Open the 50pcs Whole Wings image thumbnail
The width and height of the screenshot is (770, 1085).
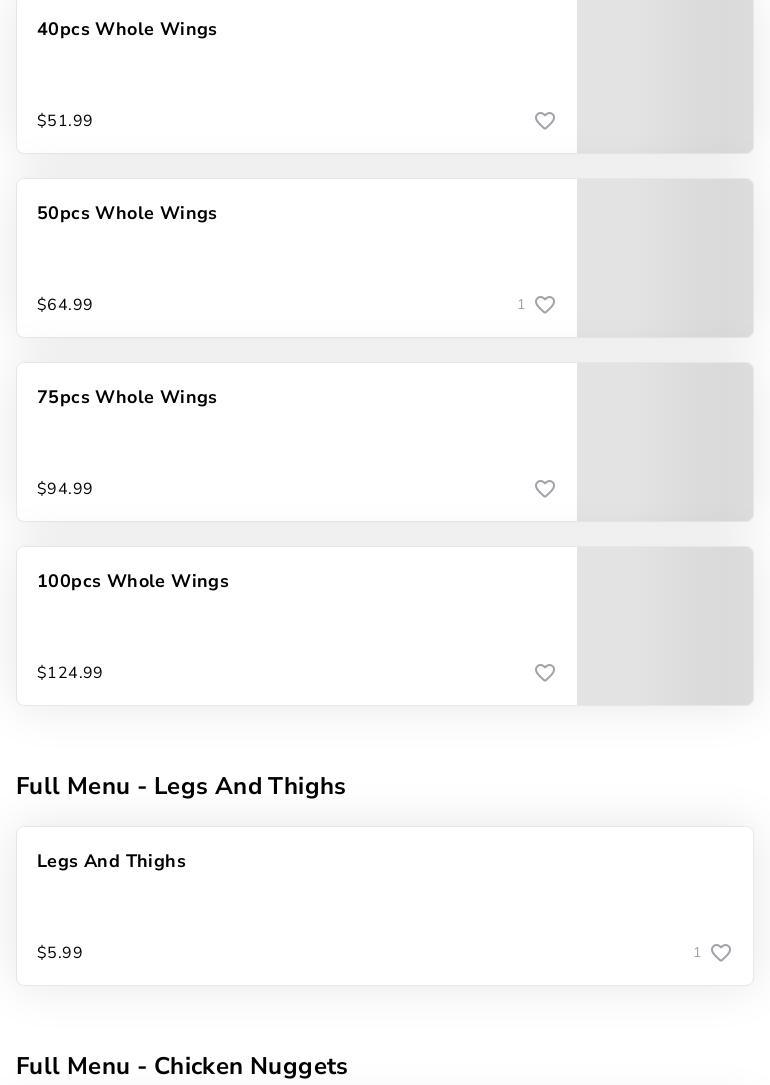click(665, 258)
